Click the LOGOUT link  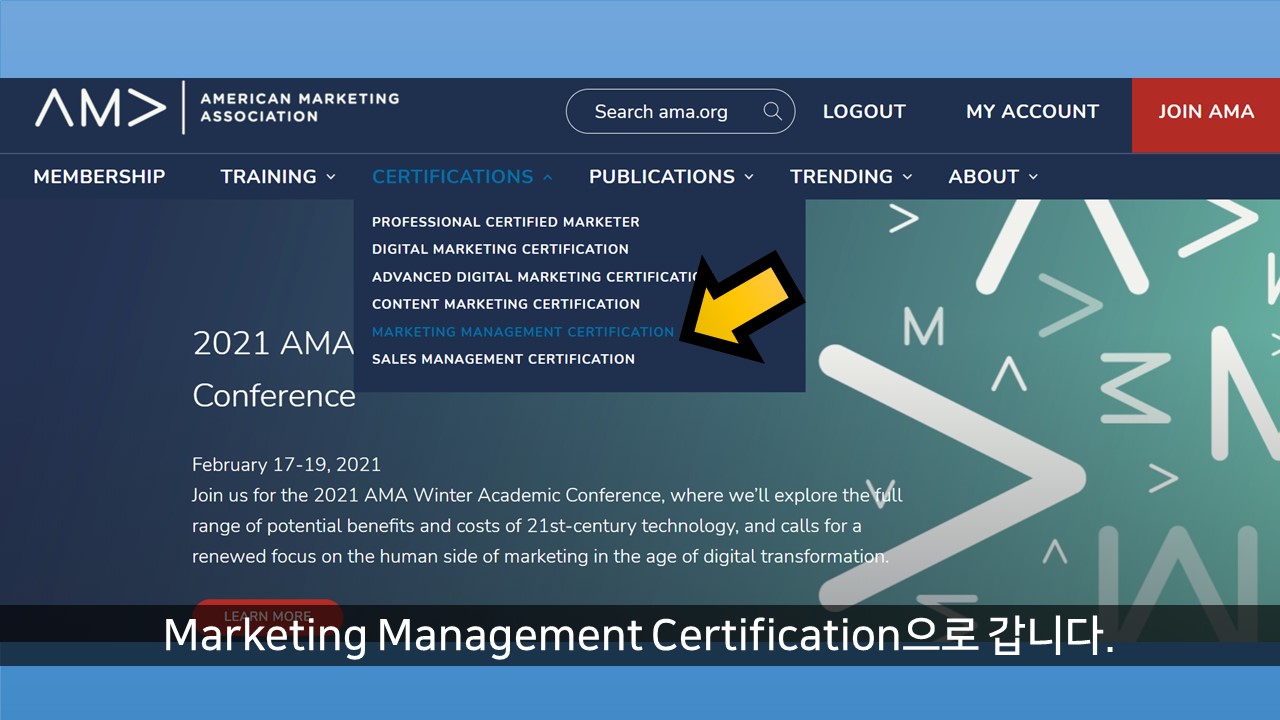[x=864, y=112]
